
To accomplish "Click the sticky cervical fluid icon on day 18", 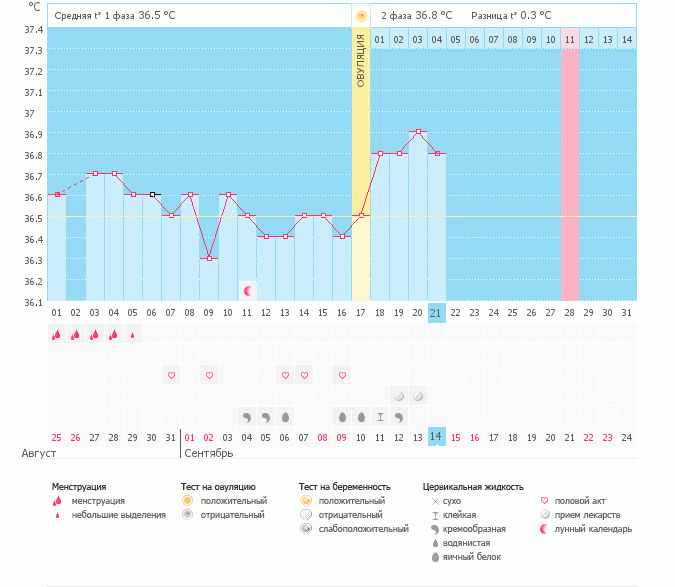I will [380, 416].
